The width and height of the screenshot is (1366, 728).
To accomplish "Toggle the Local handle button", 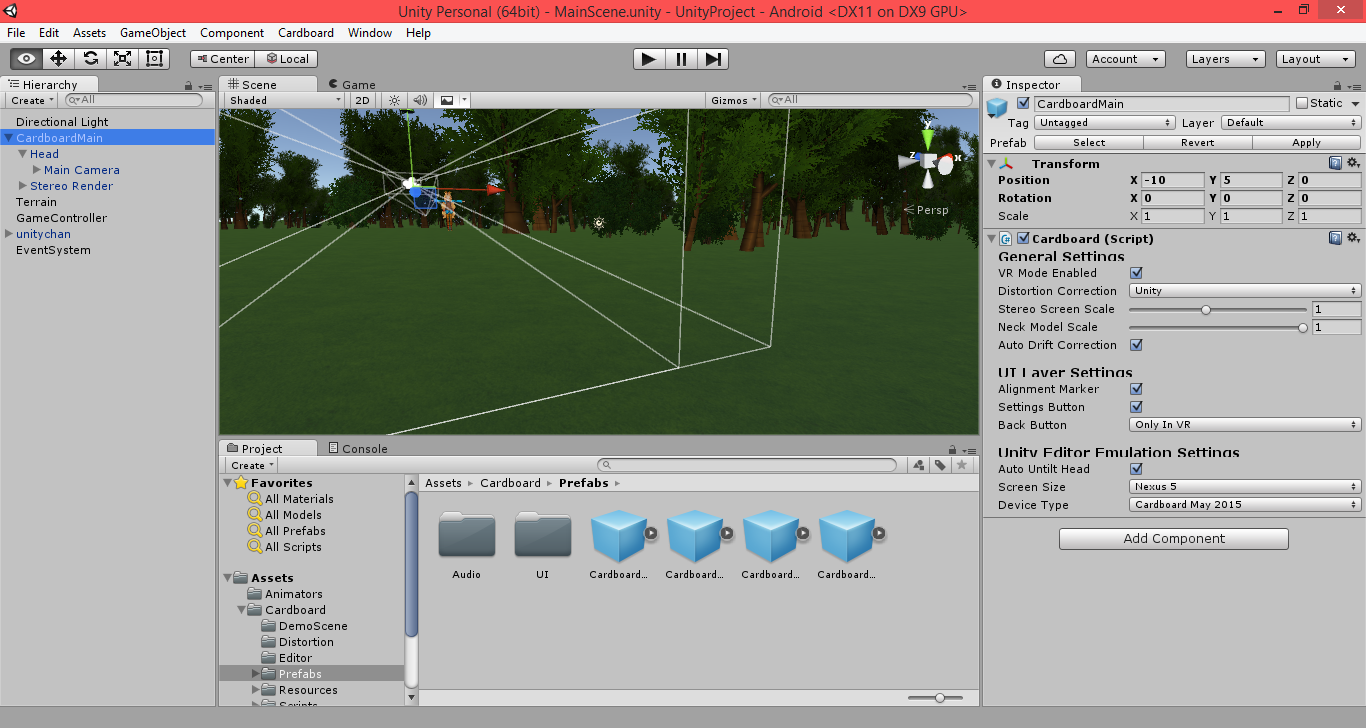I will (x=286, y=59).
